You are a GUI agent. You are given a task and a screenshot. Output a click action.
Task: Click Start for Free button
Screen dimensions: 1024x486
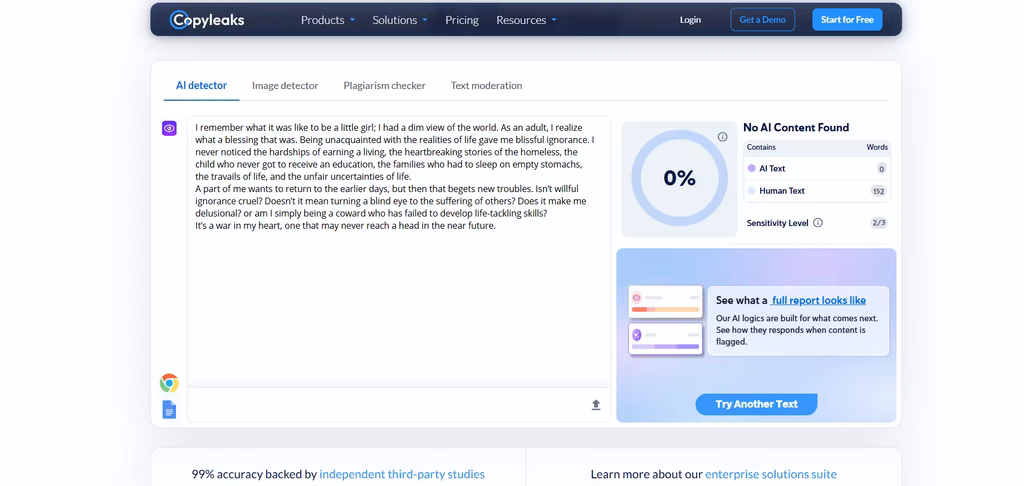(x=847, y=20)
